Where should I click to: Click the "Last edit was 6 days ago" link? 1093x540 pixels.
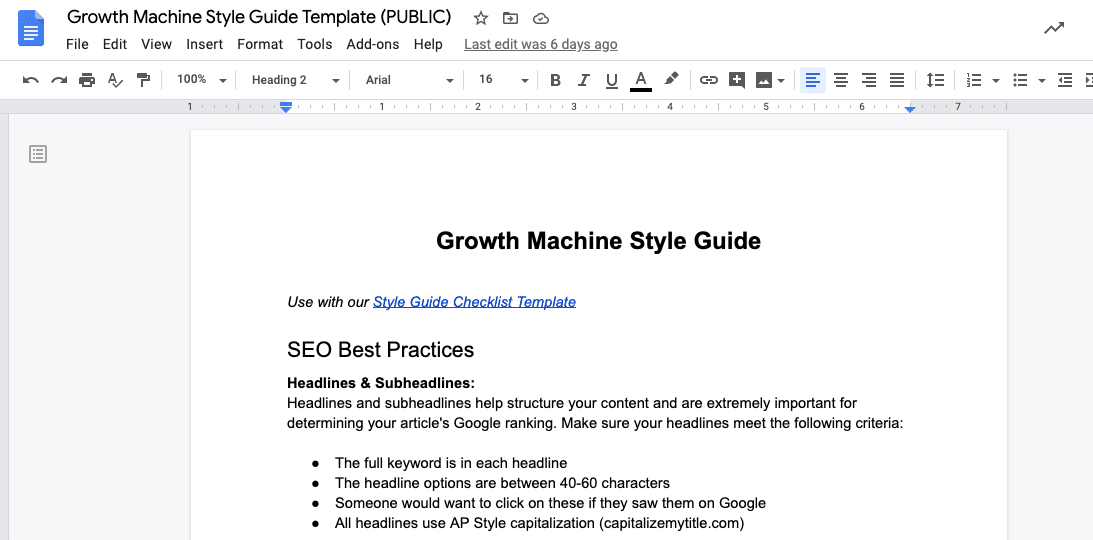tap(540, 44)
